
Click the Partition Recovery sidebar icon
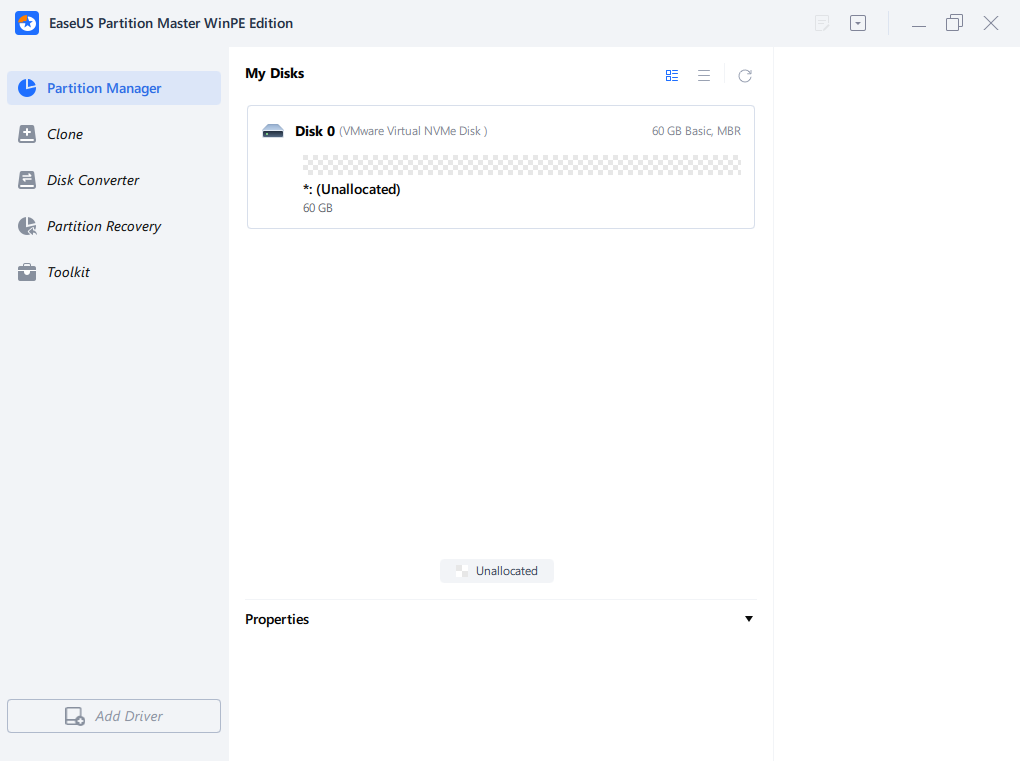(x=27, y=226)
